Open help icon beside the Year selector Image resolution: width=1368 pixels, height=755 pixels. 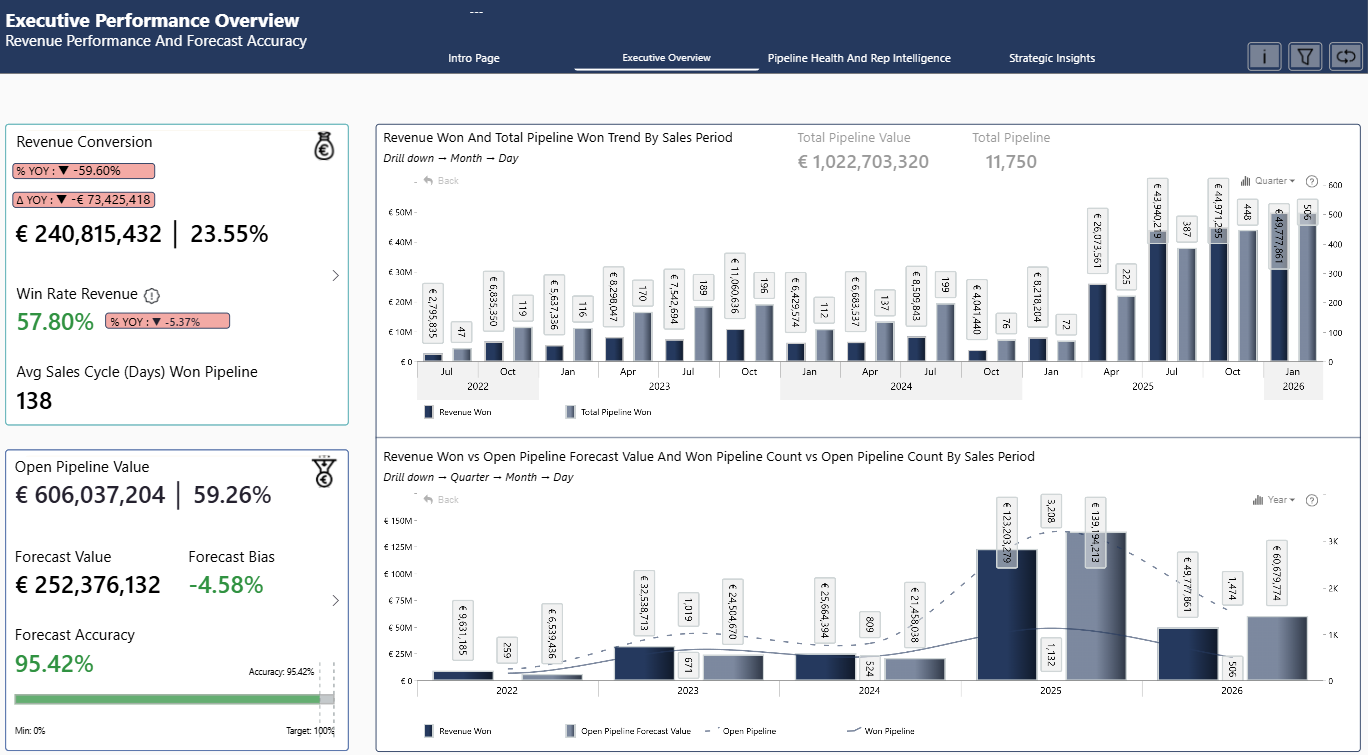(1312, 500)
